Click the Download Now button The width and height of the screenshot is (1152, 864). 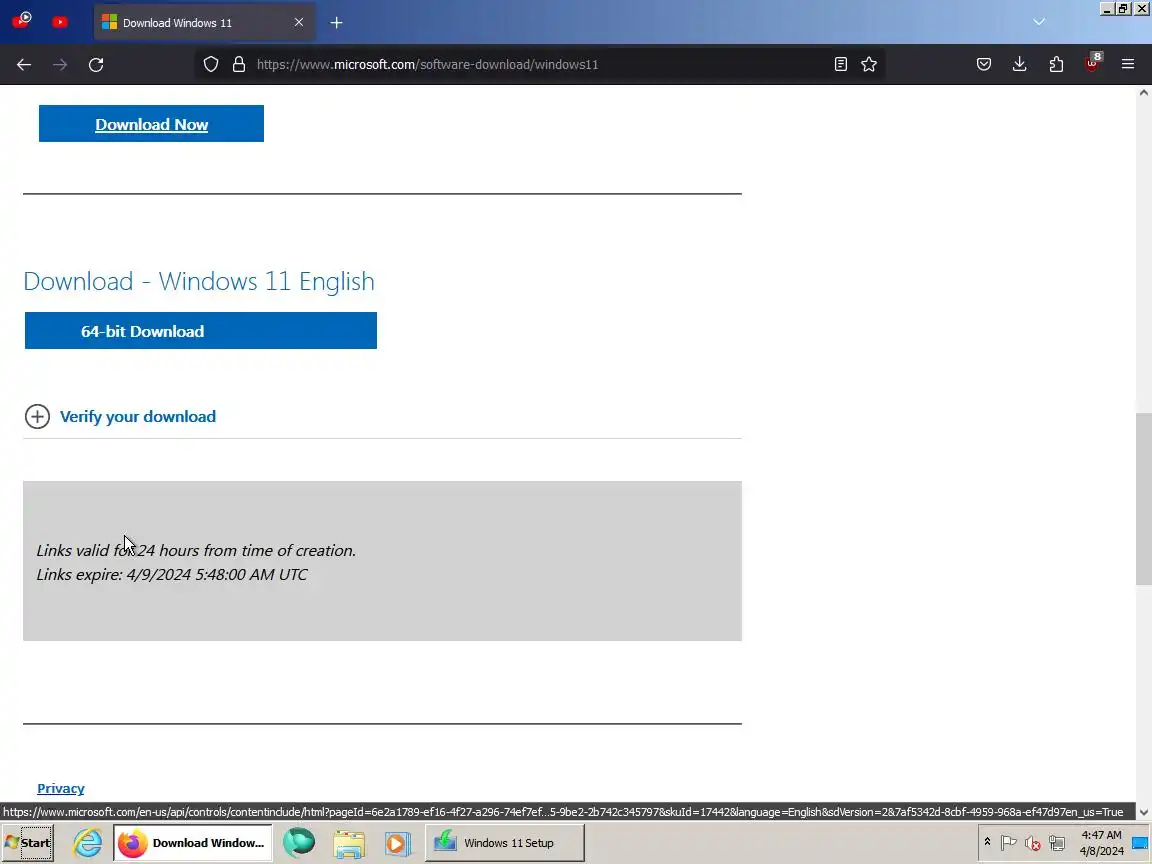(x=151, y=123)
